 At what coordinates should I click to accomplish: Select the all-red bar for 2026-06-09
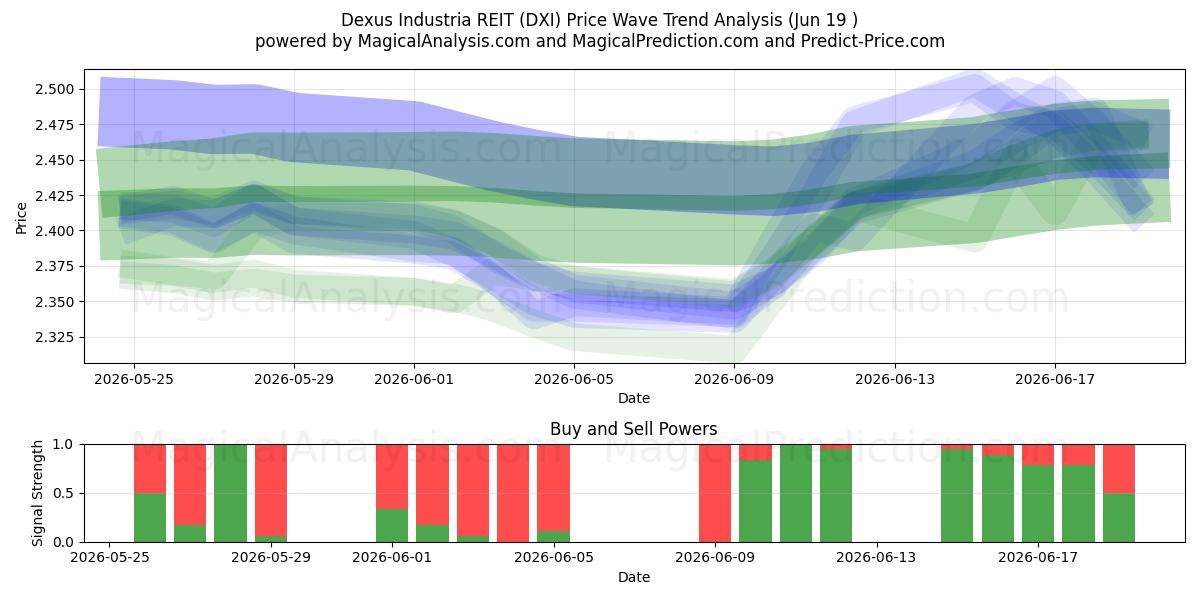pyautogui.click(x=715, y=493)
